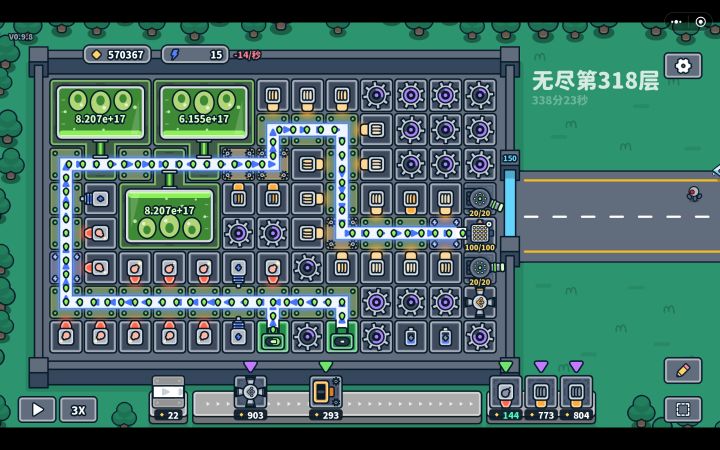Buy the orange module priced 293
The image size is (720, 450).
(x=326, y=398)
